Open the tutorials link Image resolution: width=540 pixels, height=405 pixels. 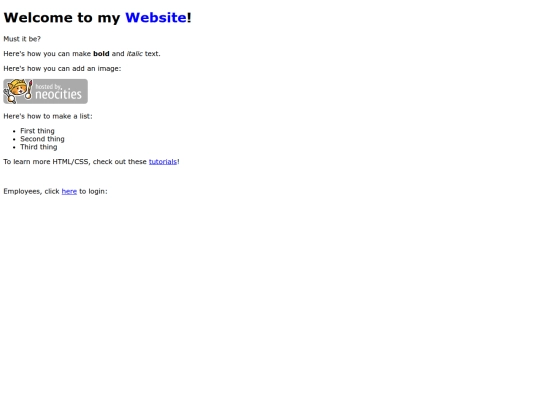pyautogui.click(x=163, y=162)
